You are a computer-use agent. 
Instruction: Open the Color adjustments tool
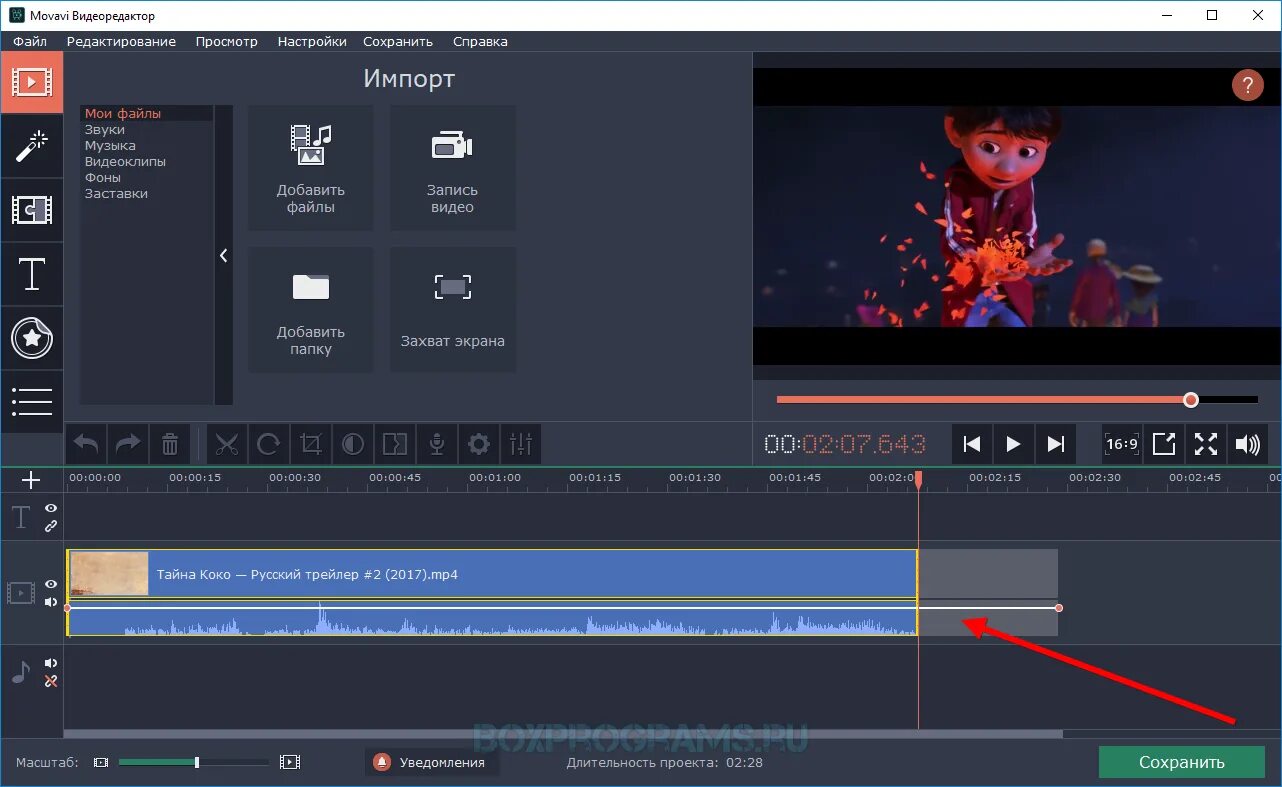click(x=353, y=444)
